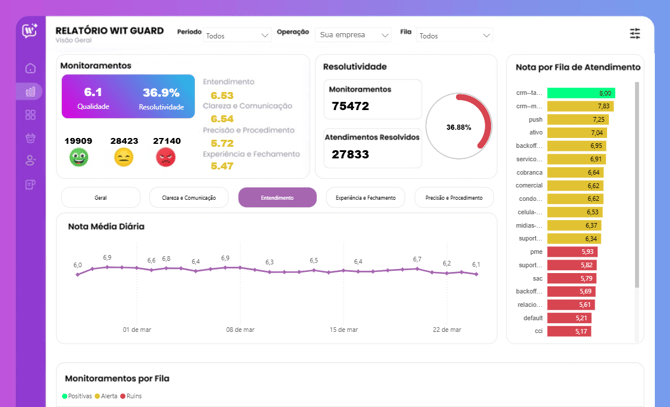This screenshot has width=670, height=407.
Task: Click the Atendimentos Resolvidos 27833 card
Action: click(x=373, y=148)
